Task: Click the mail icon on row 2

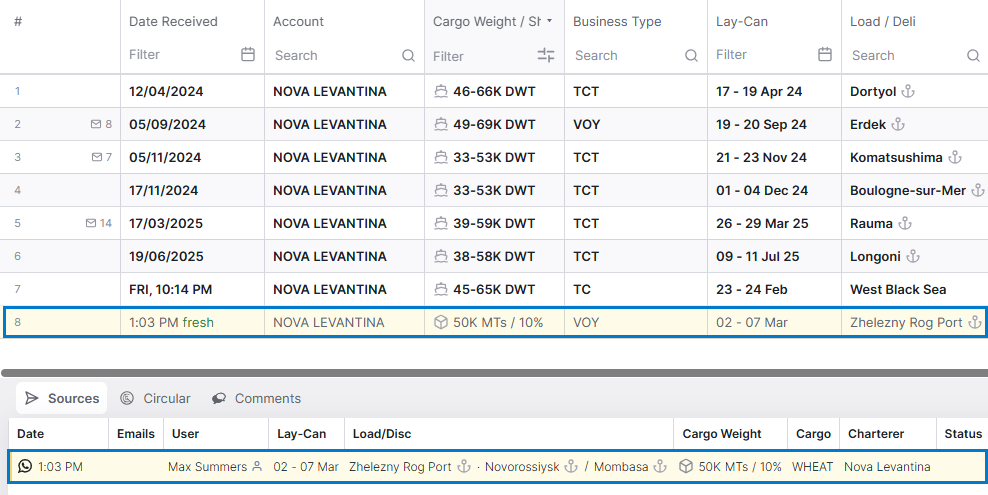Action: point(96,125)
